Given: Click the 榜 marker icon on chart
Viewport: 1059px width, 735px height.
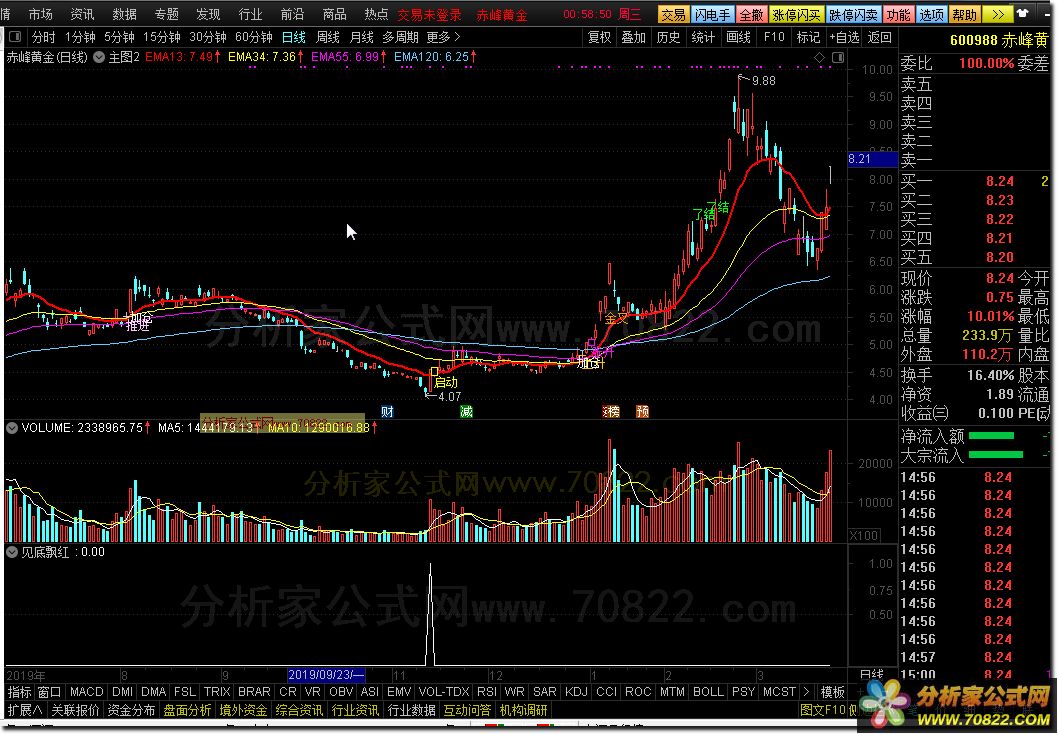Looking at the screenshot, I should point(610,412).
